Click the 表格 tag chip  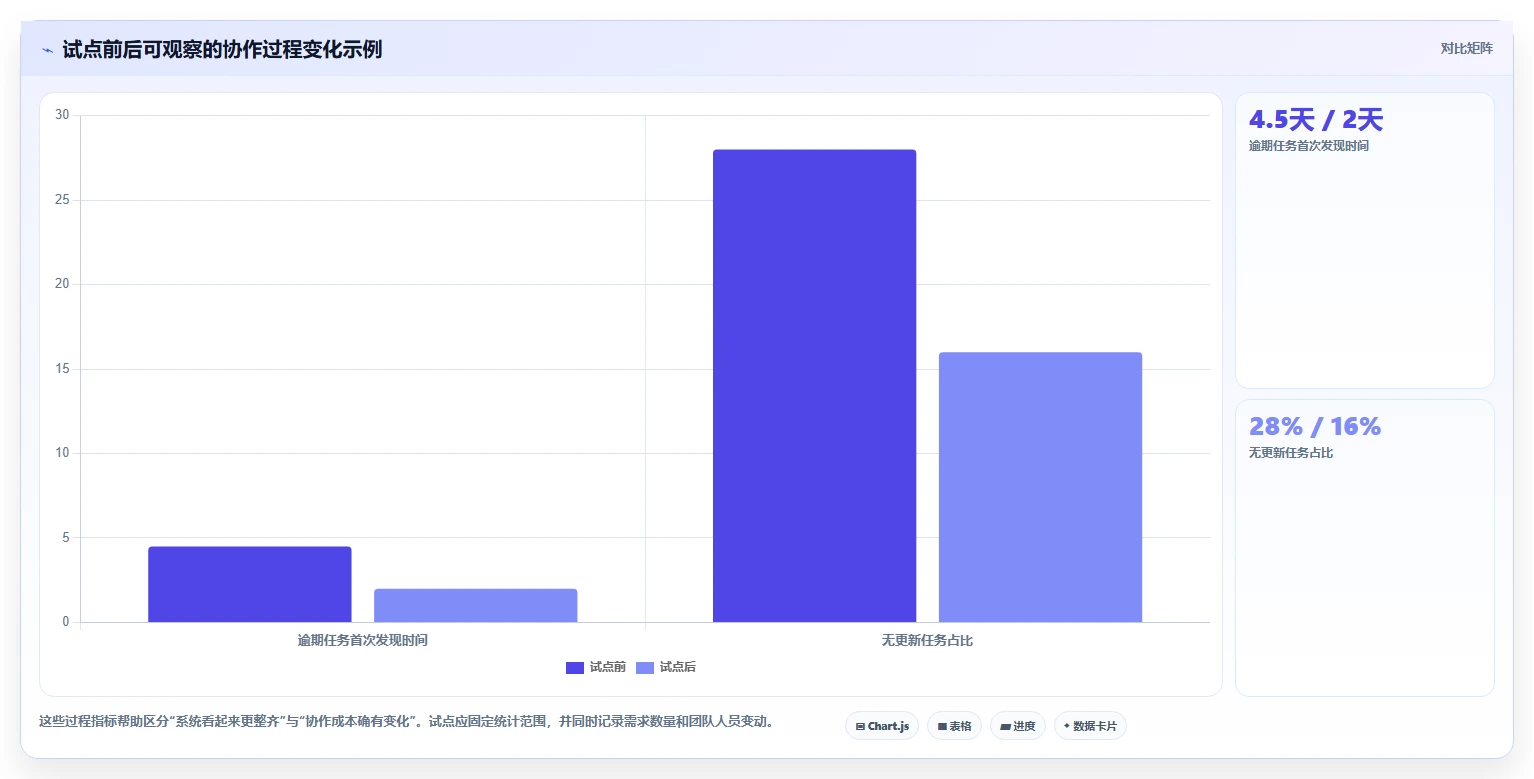(x=955, y=726)
